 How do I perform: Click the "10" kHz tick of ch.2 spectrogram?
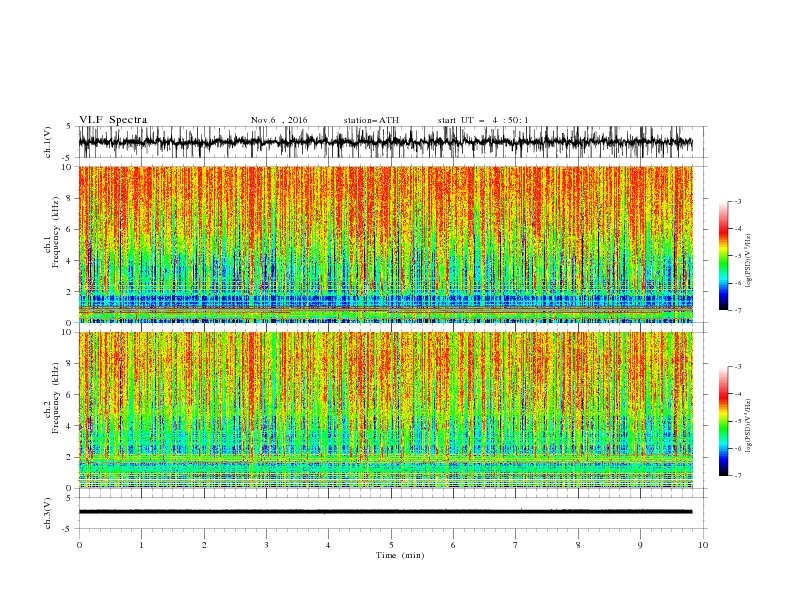[68, 332]
